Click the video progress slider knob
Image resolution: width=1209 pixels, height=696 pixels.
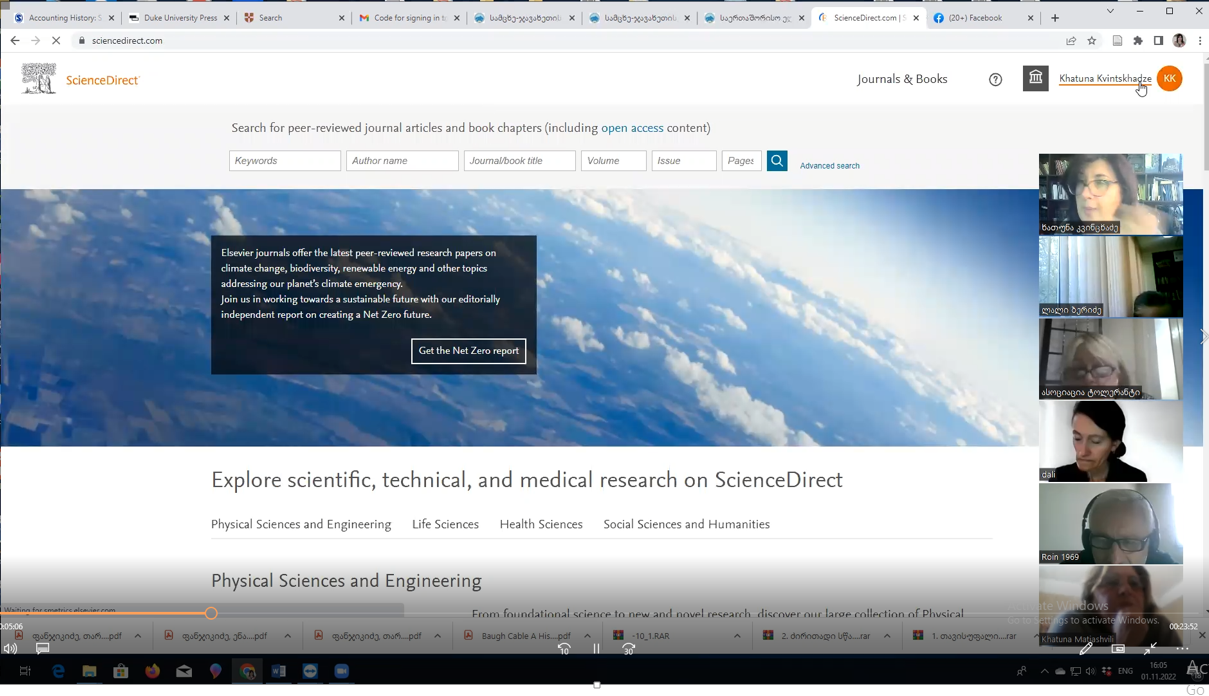[211, 613]
